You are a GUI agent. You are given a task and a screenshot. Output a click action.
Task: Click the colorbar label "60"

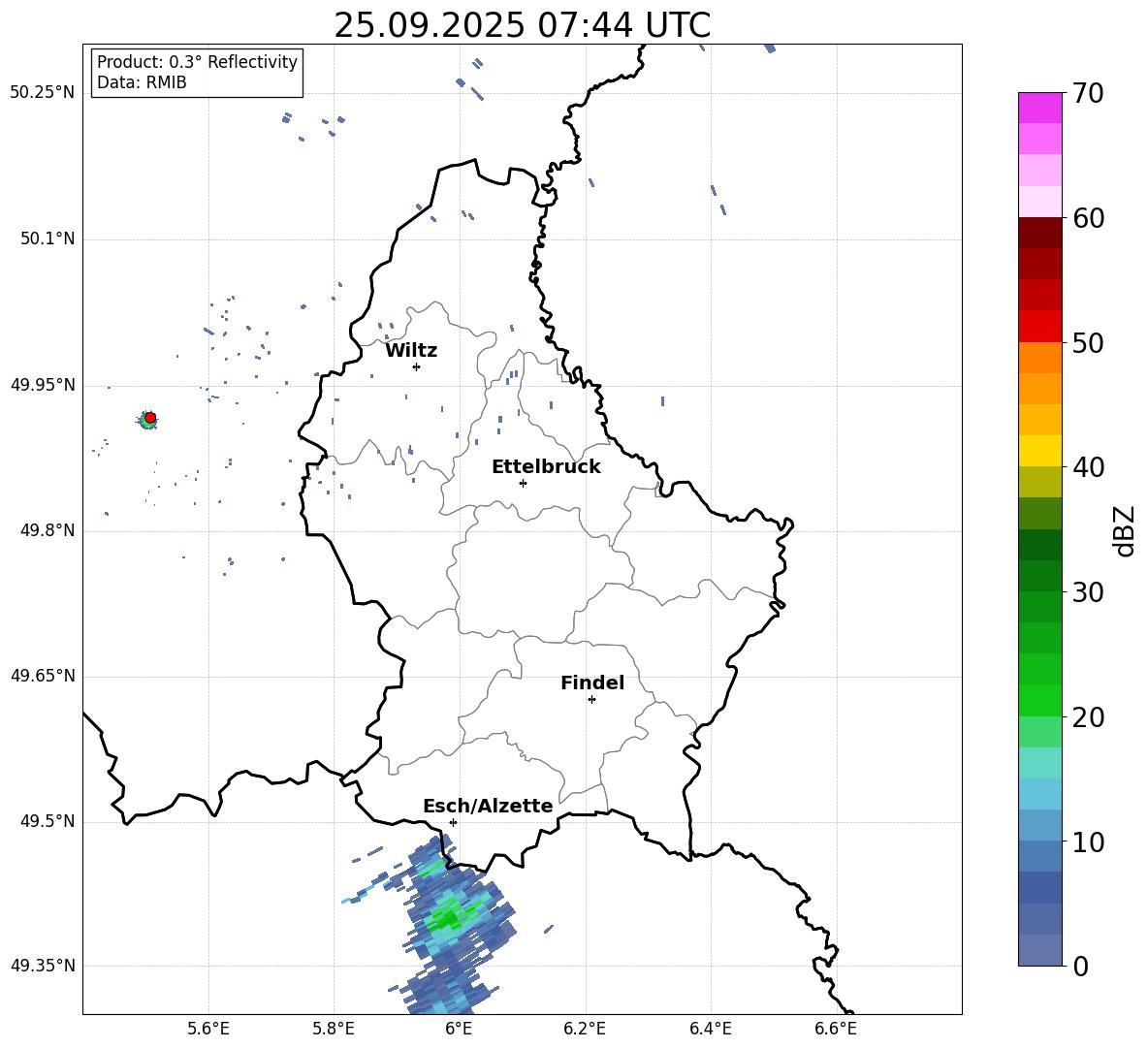coord(1088,217)
